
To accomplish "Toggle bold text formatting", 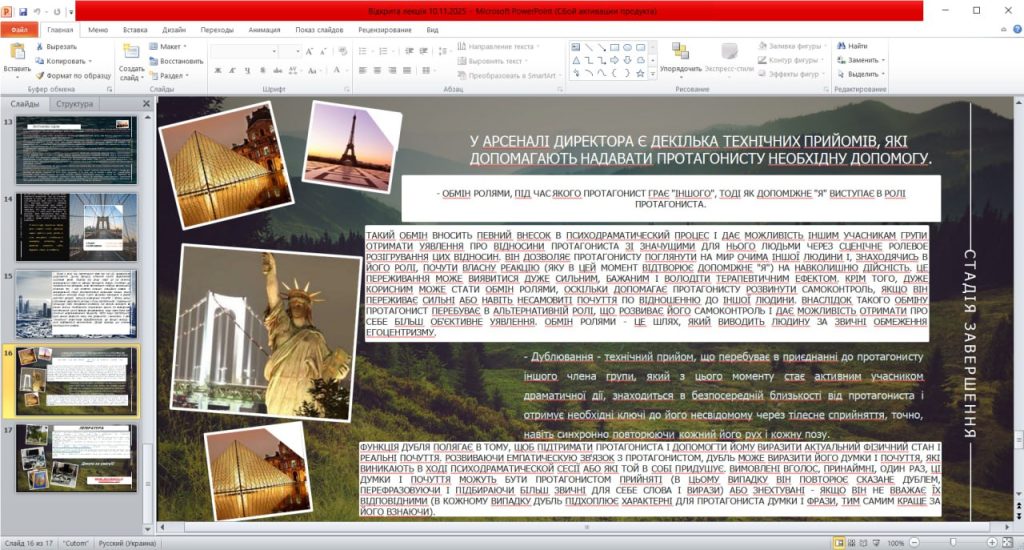I will click(x=217, y=71).
